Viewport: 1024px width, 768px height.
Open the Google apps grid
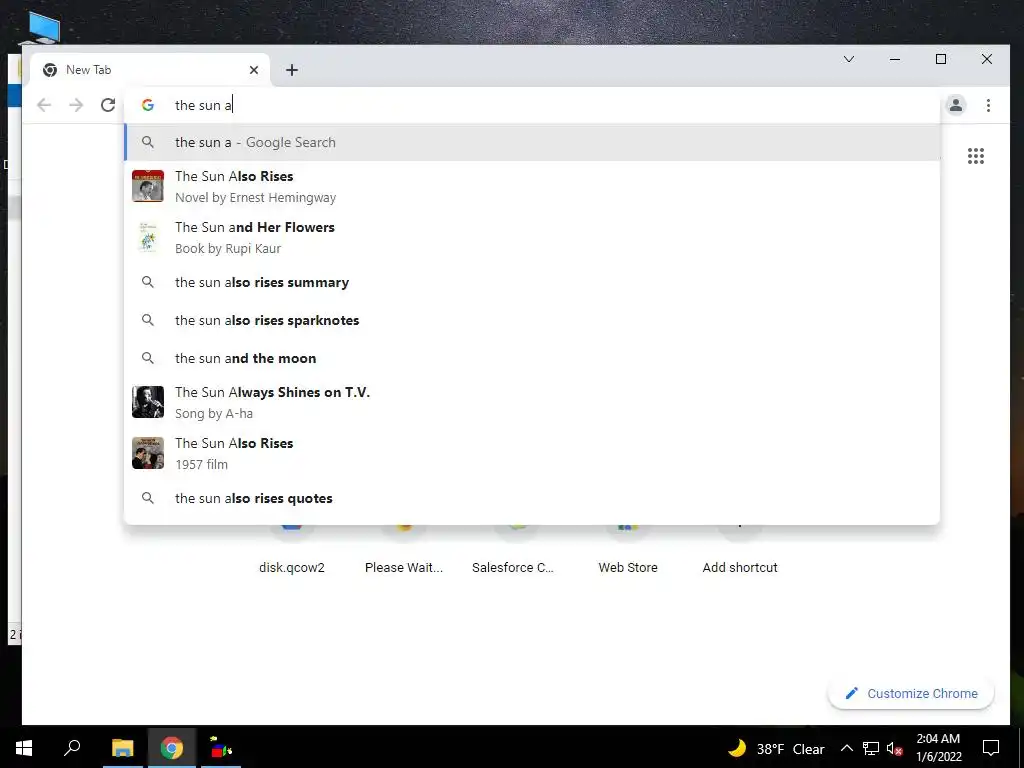click(976, 156)
